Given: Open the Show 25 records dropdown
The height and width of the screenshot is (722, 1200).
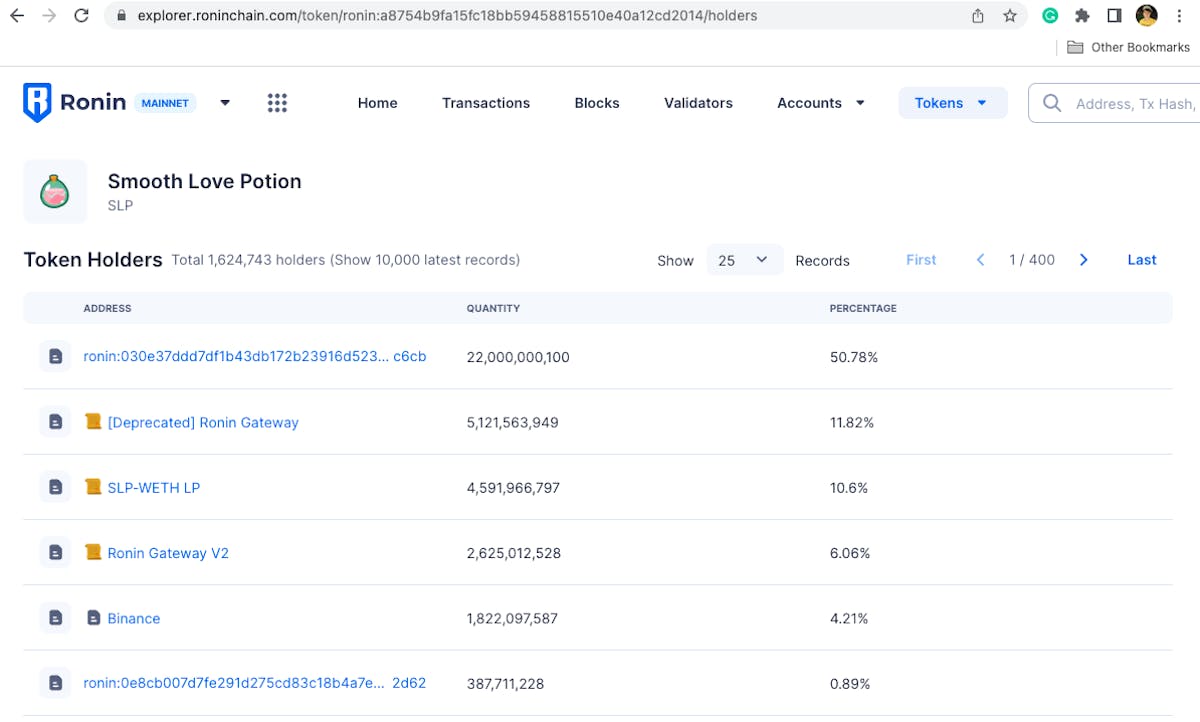Looking at the screenshot, I should click(744, 259).
